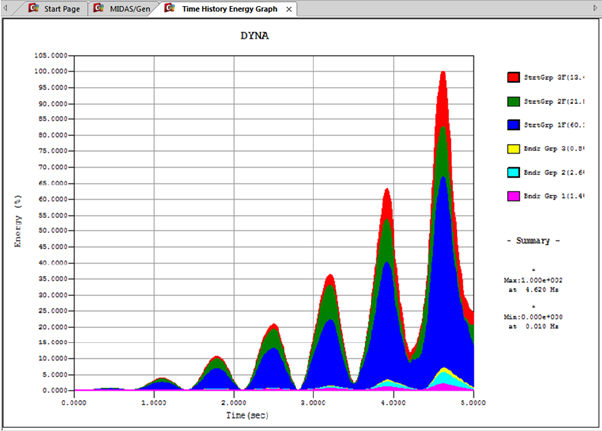The height and width of the screenshot is (431, 602).
Task: Click the 5.0000 time axis tick label
Action: point(473,403)
